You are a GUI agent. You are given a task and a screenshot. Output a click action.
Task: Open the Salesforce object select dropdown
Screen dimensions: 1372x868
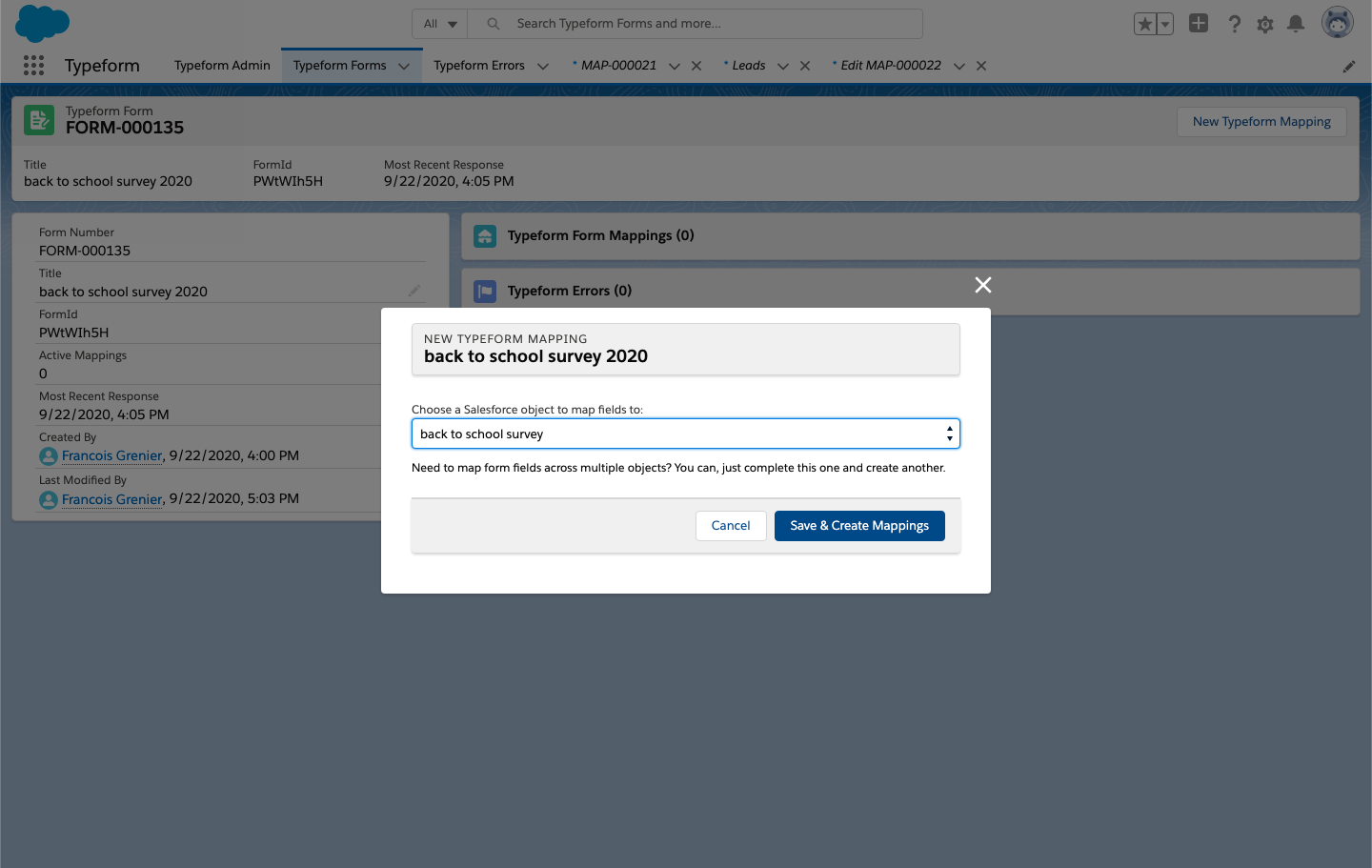685,434
